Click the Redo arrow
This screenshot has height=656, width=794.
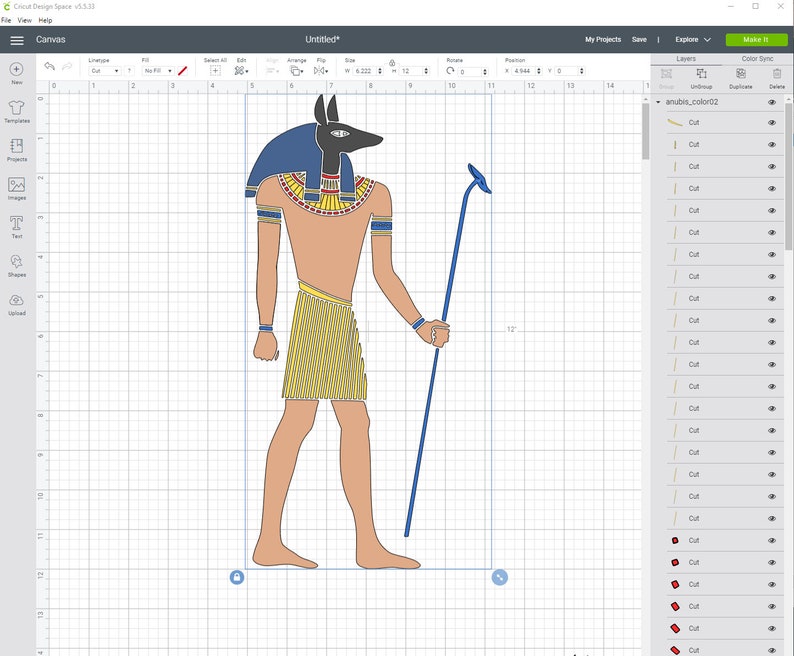pyautogui.click(x=67, y=66)
